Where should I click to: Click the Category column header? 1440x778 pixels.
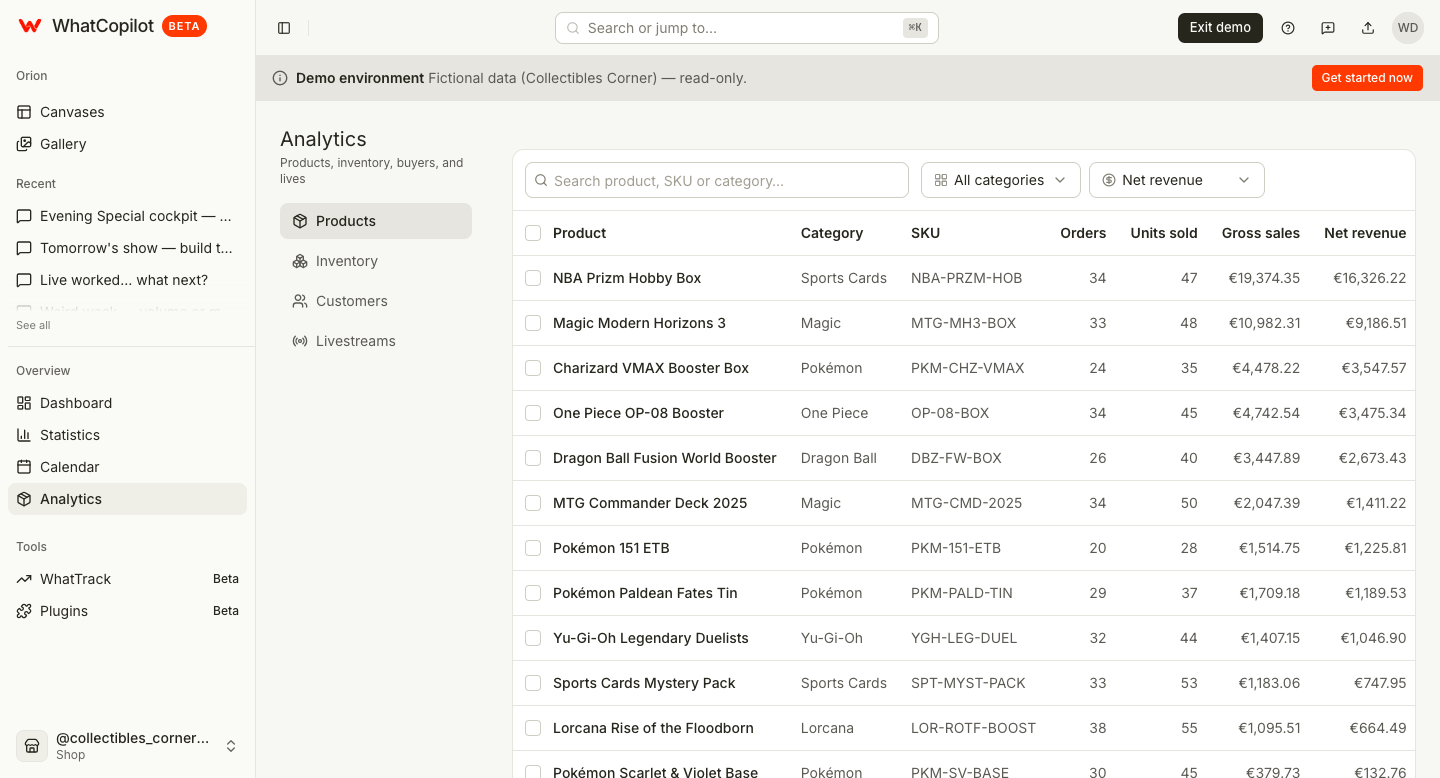[x=832, y=233]
